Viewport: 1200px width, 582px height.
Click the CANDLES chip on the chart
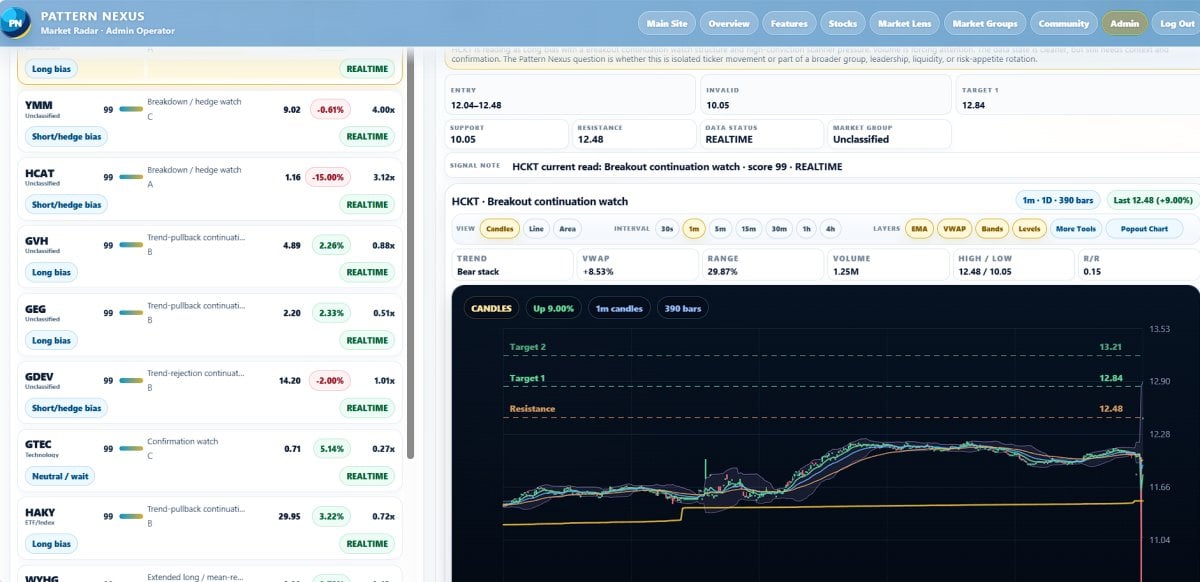pyautogui.click(x=491, y=308)
